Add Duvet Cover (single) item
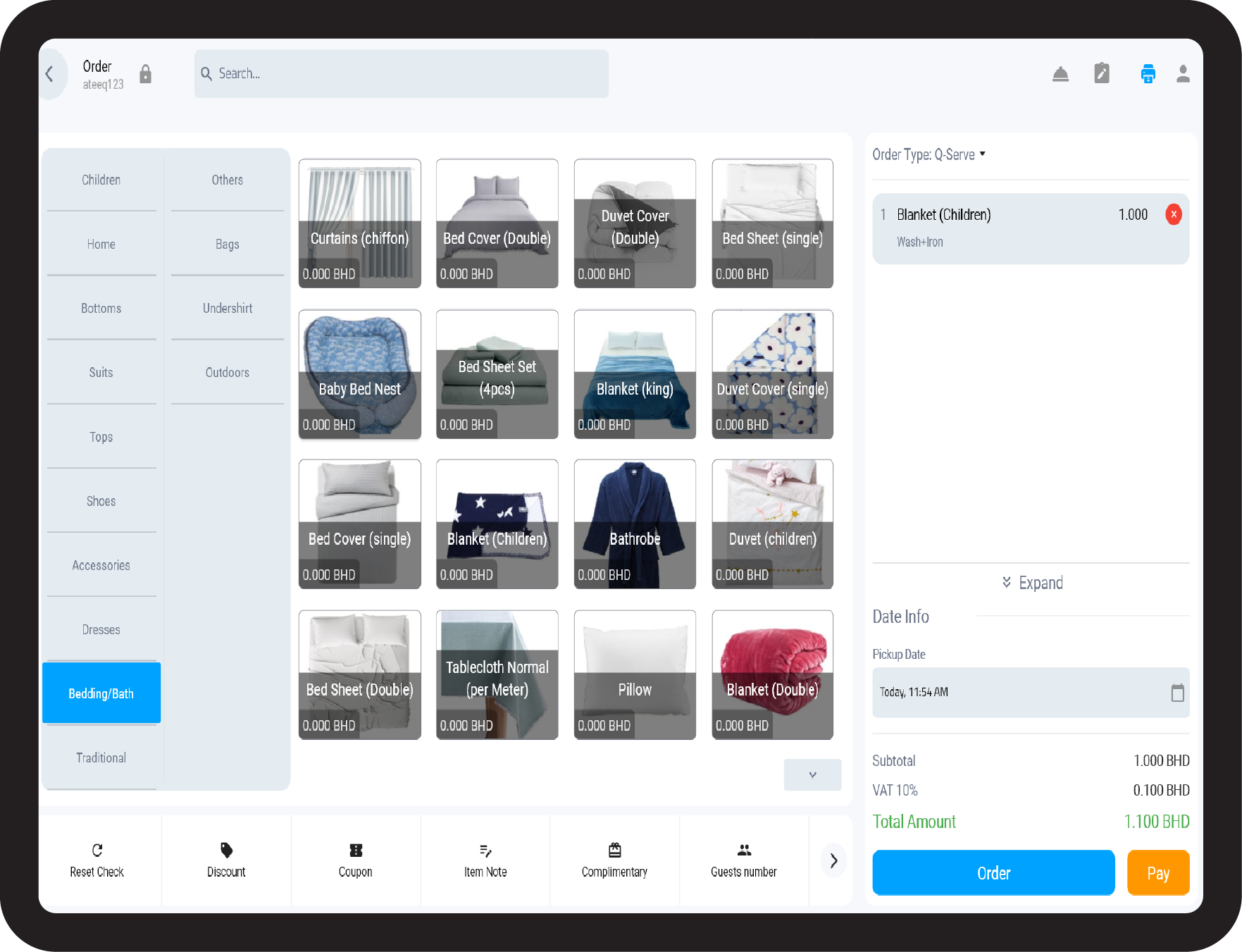This screenshot has height=952, width=1242. coord(773,374)
